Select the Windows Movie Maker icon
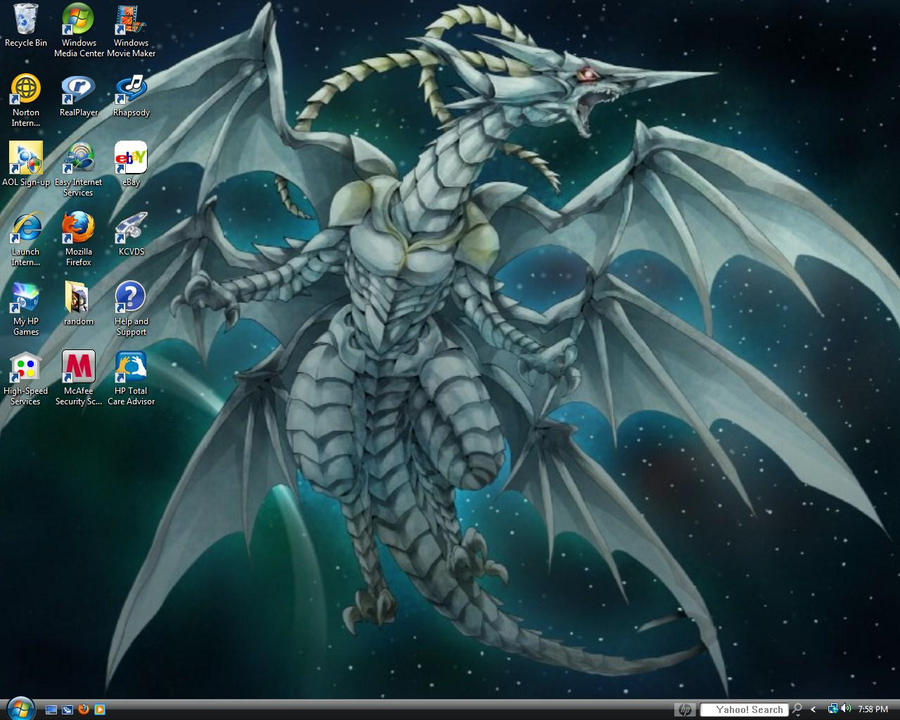Screen dimensions: 900x720 (x=131, y=30)
